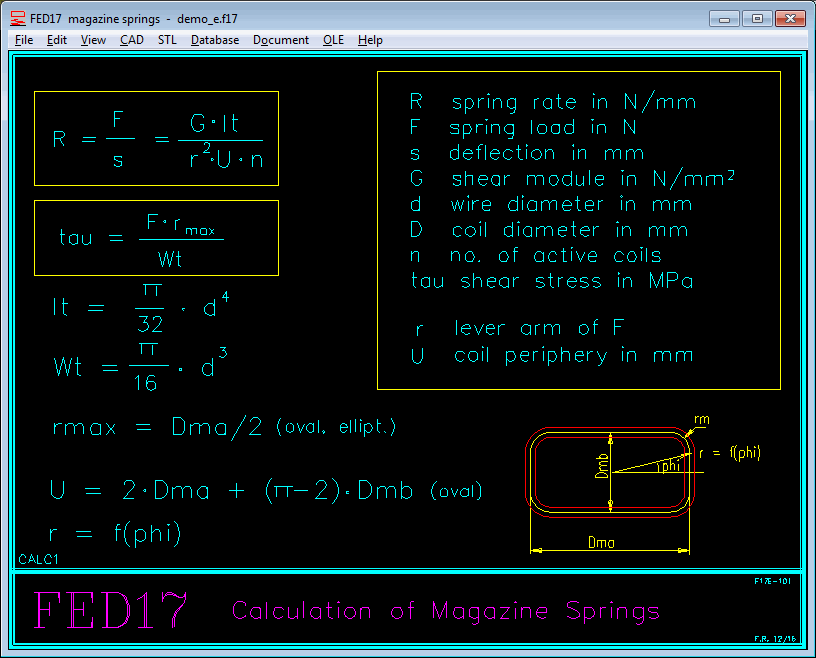
Task: Click the Wt = π/16 · d³ formula
Action: pyautogui.click(x=141, y=367)
